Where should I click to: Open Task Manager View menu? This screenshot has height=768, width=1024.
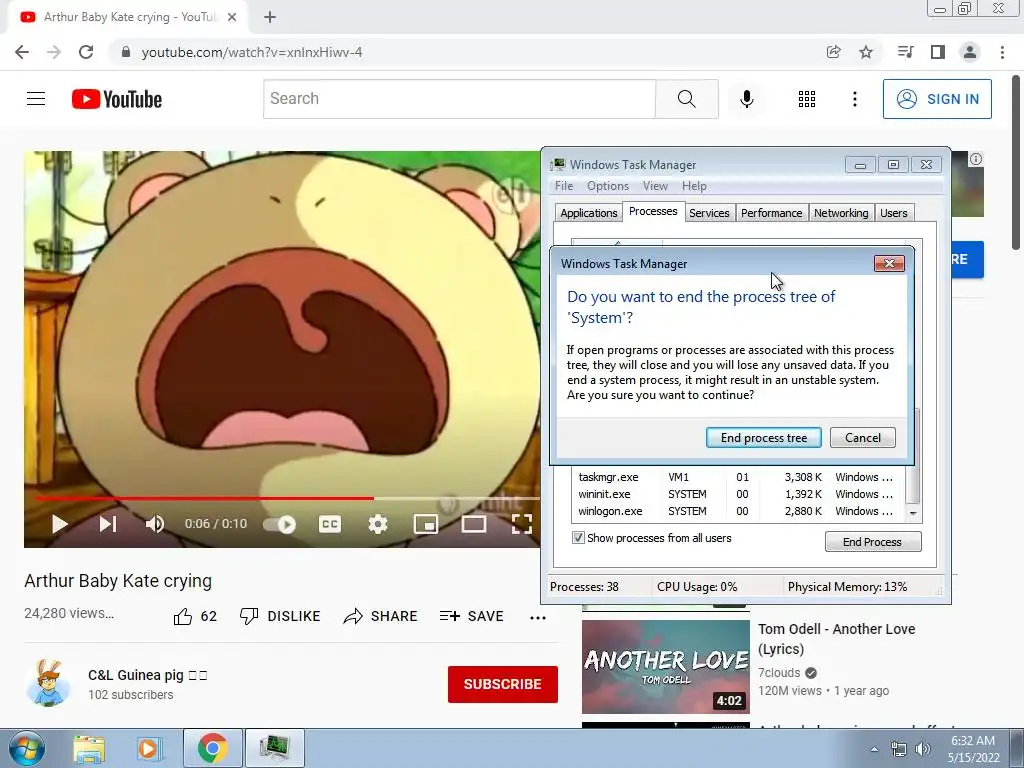tap(655, 186)
